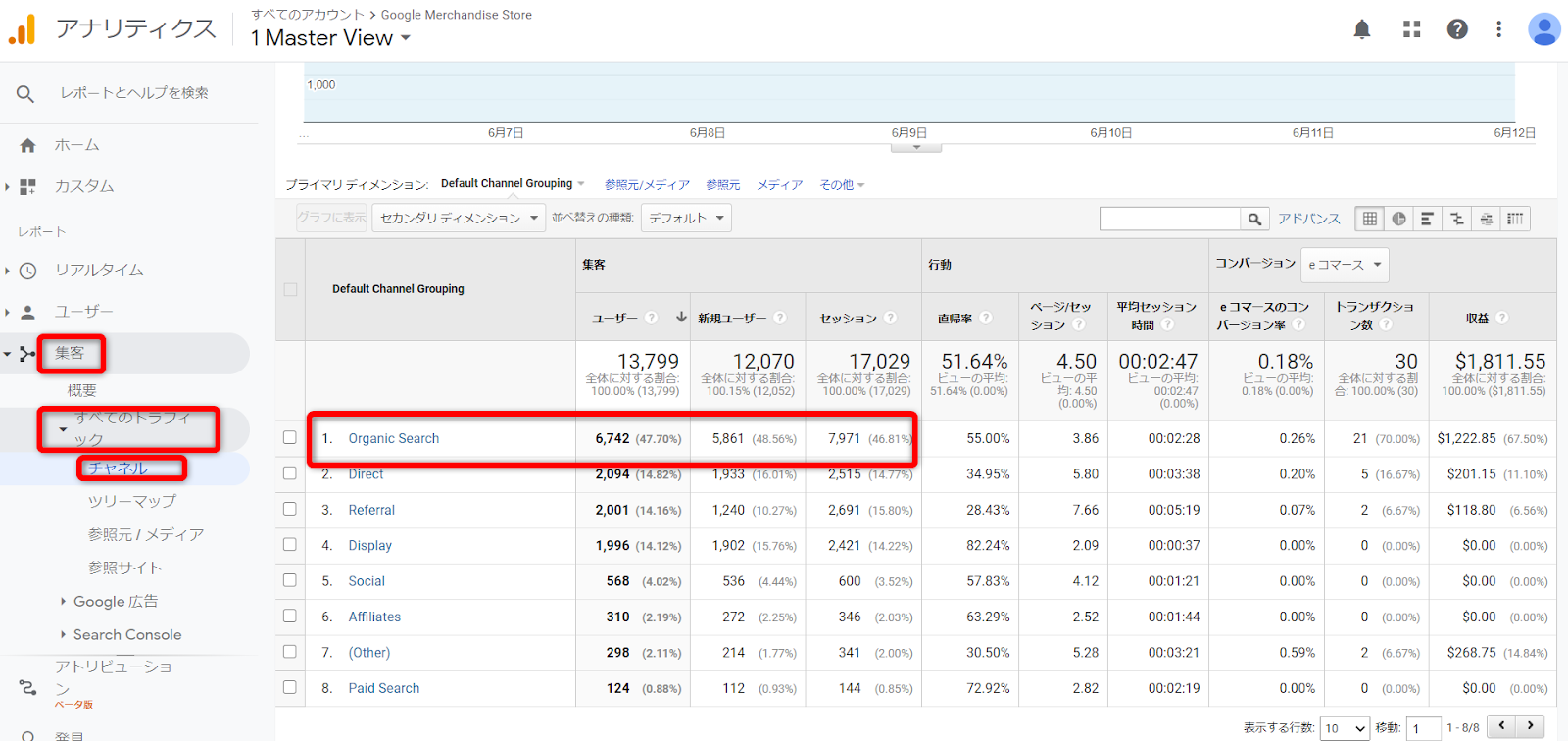Image resolution: width=1568 pixels, height=741 pixels.
Task: Click the table search magnifier button
Action: point(1253,219)
